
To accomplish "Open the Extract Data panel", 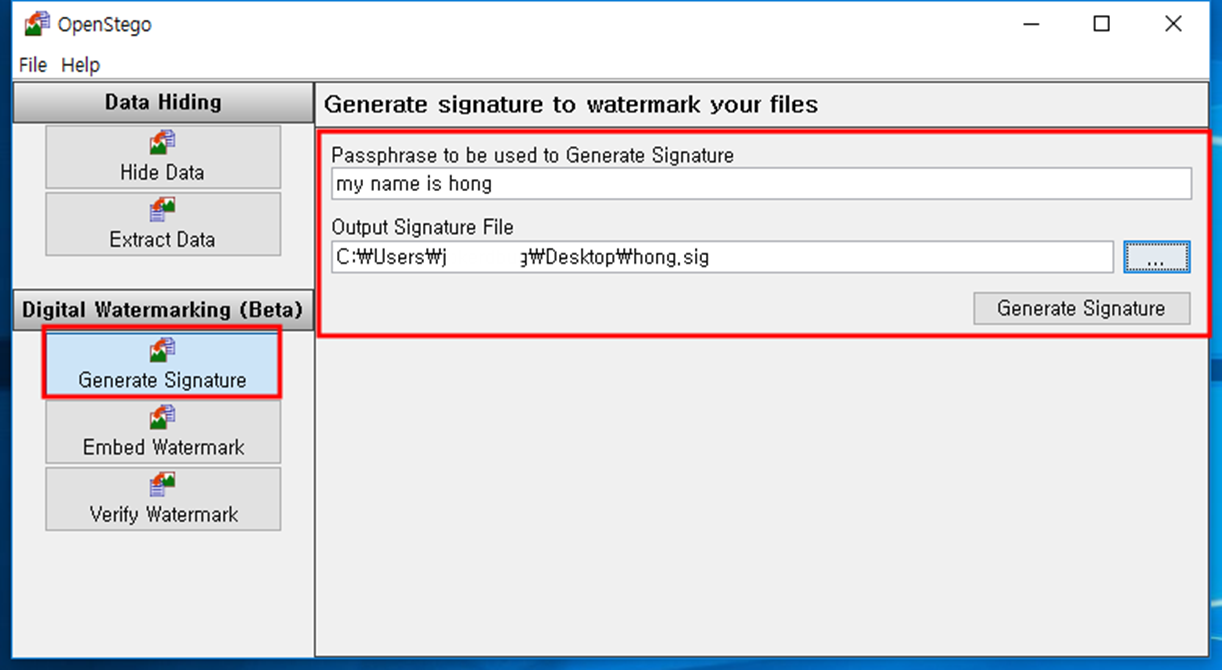I will (163, 224).
